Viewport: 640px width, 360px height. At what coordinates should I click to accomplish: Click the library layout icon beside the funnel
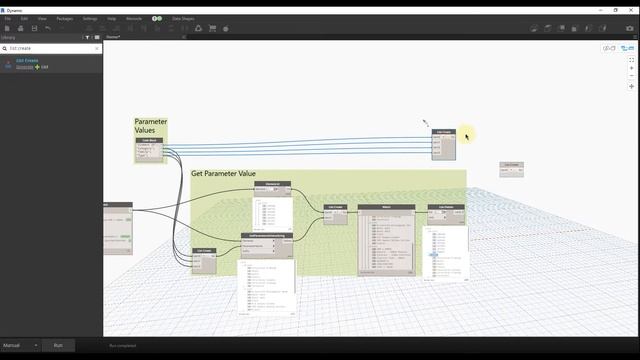coord(97,37)
